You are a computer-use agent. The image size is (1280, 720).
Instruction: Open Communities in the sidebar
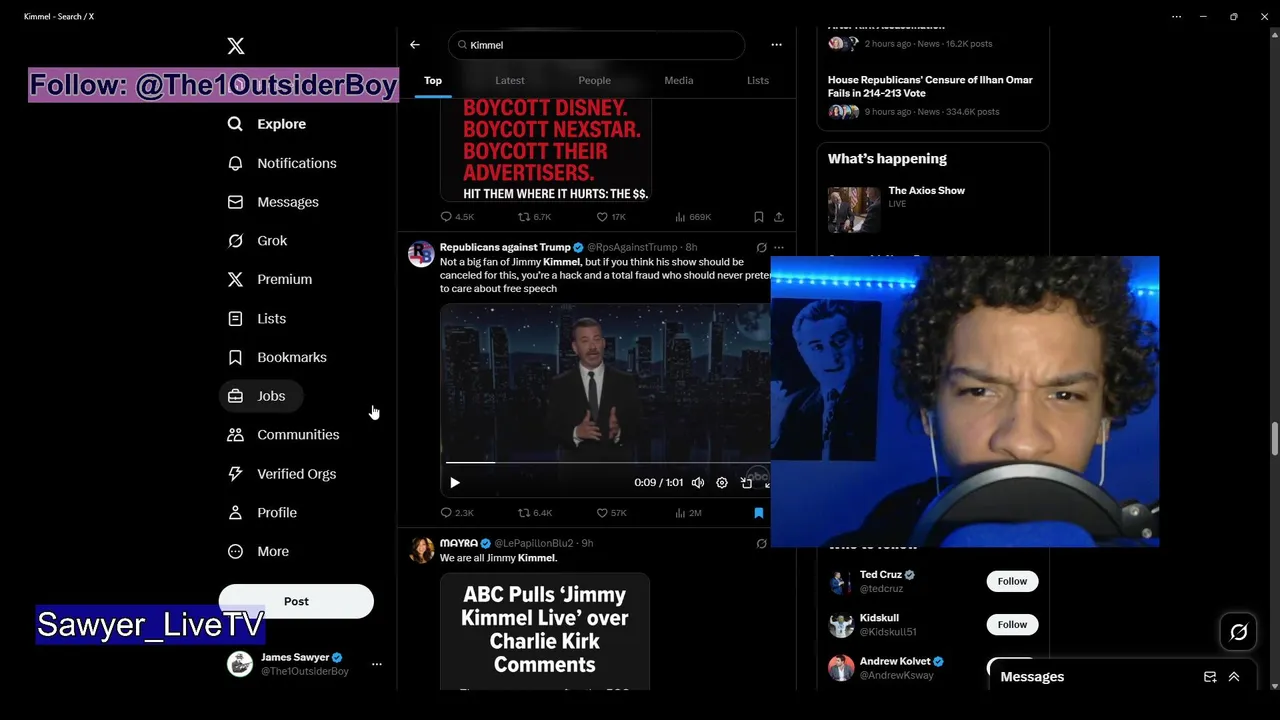click(284, 435)
